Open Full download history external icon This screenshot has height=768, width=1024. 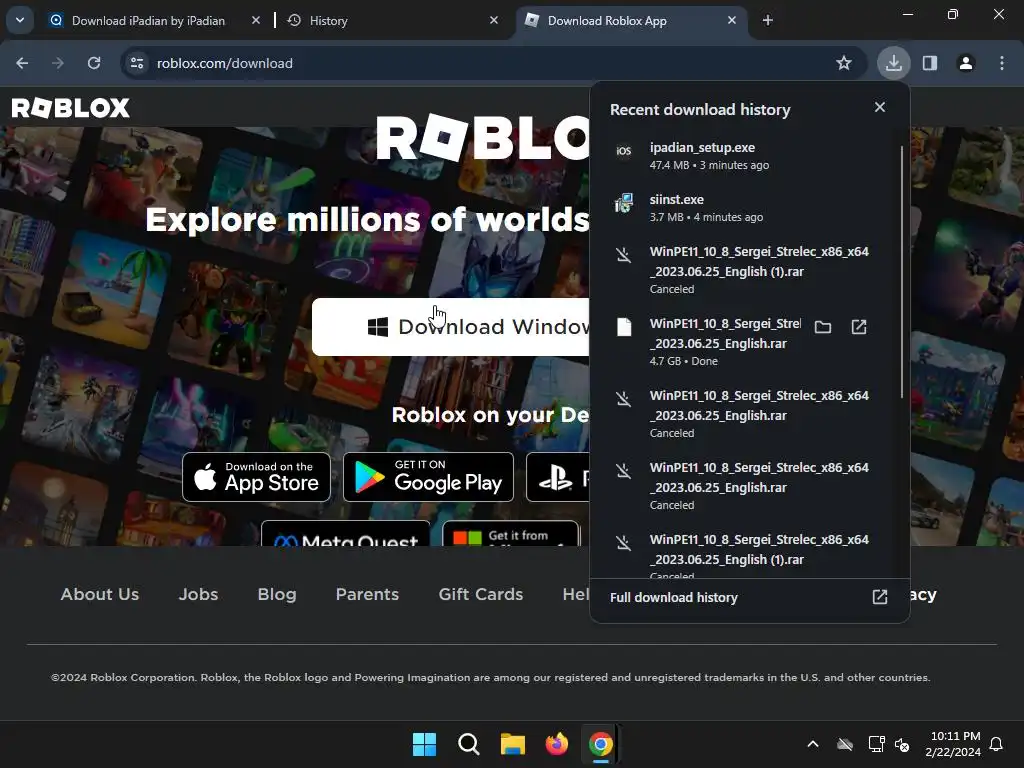pos(880,597)
